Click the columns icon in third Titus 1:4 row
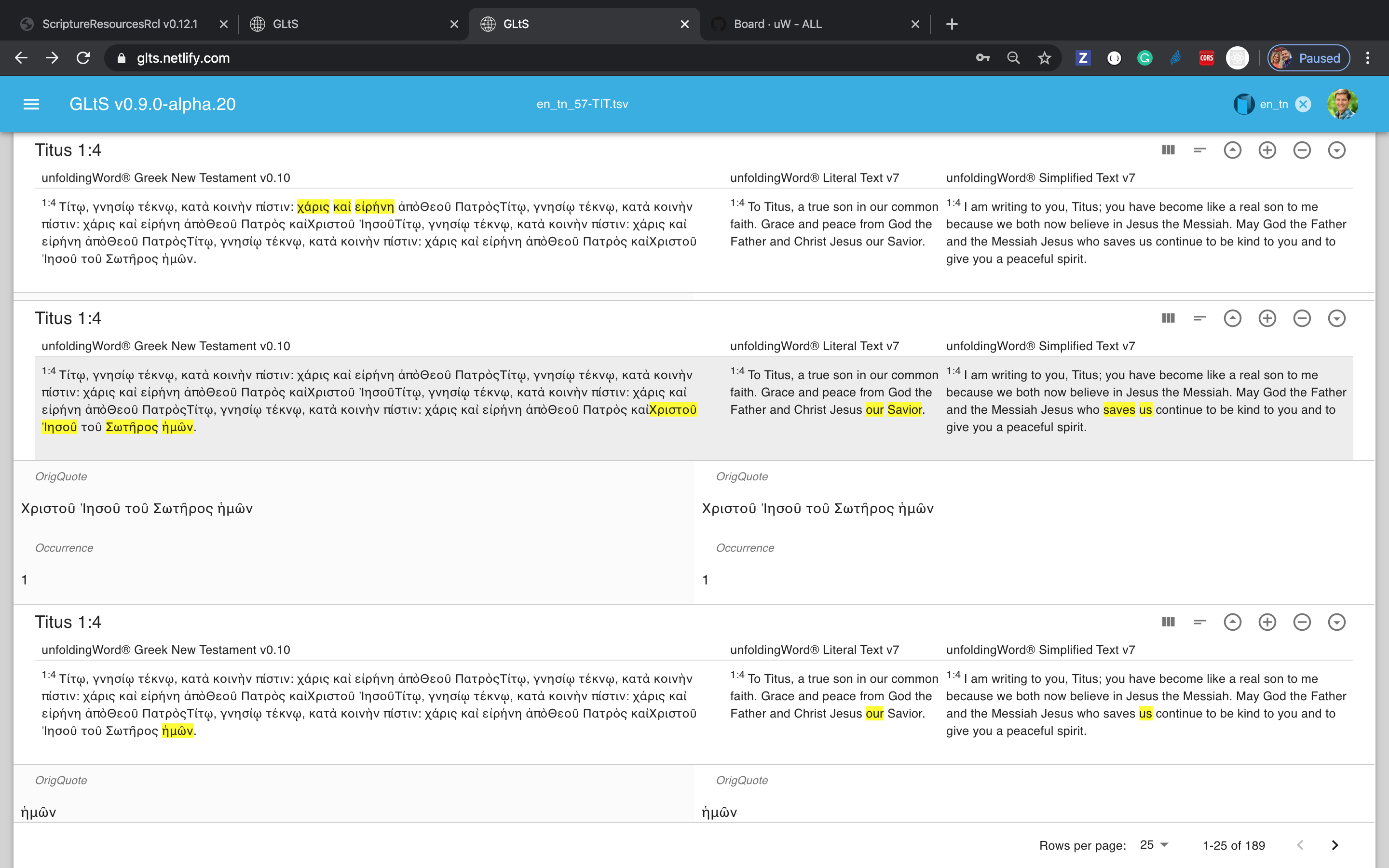Viewport: 1389px width, 868px height. tap(1168, 622)
